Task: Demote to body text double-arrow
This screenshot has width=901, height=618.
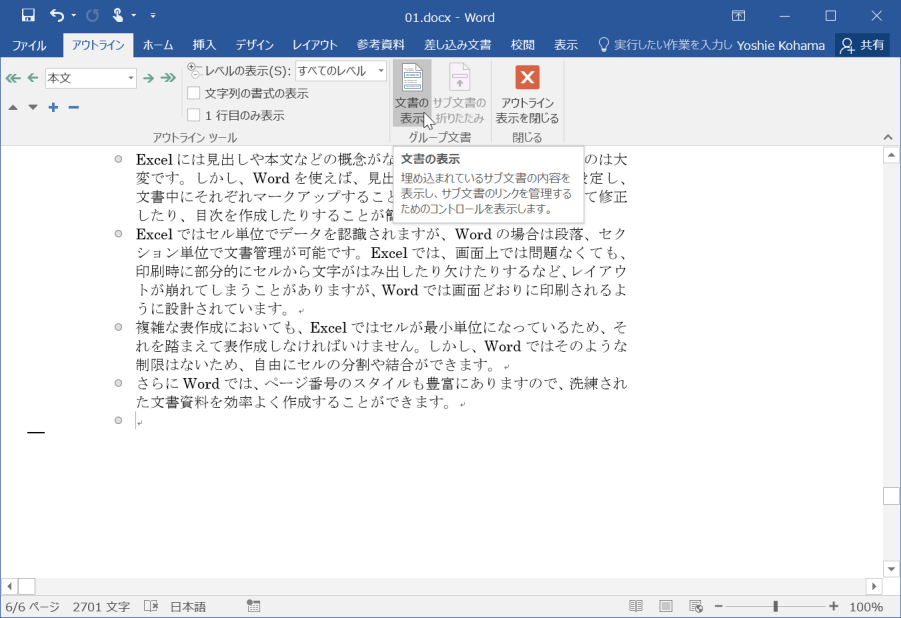Action: 168,78
